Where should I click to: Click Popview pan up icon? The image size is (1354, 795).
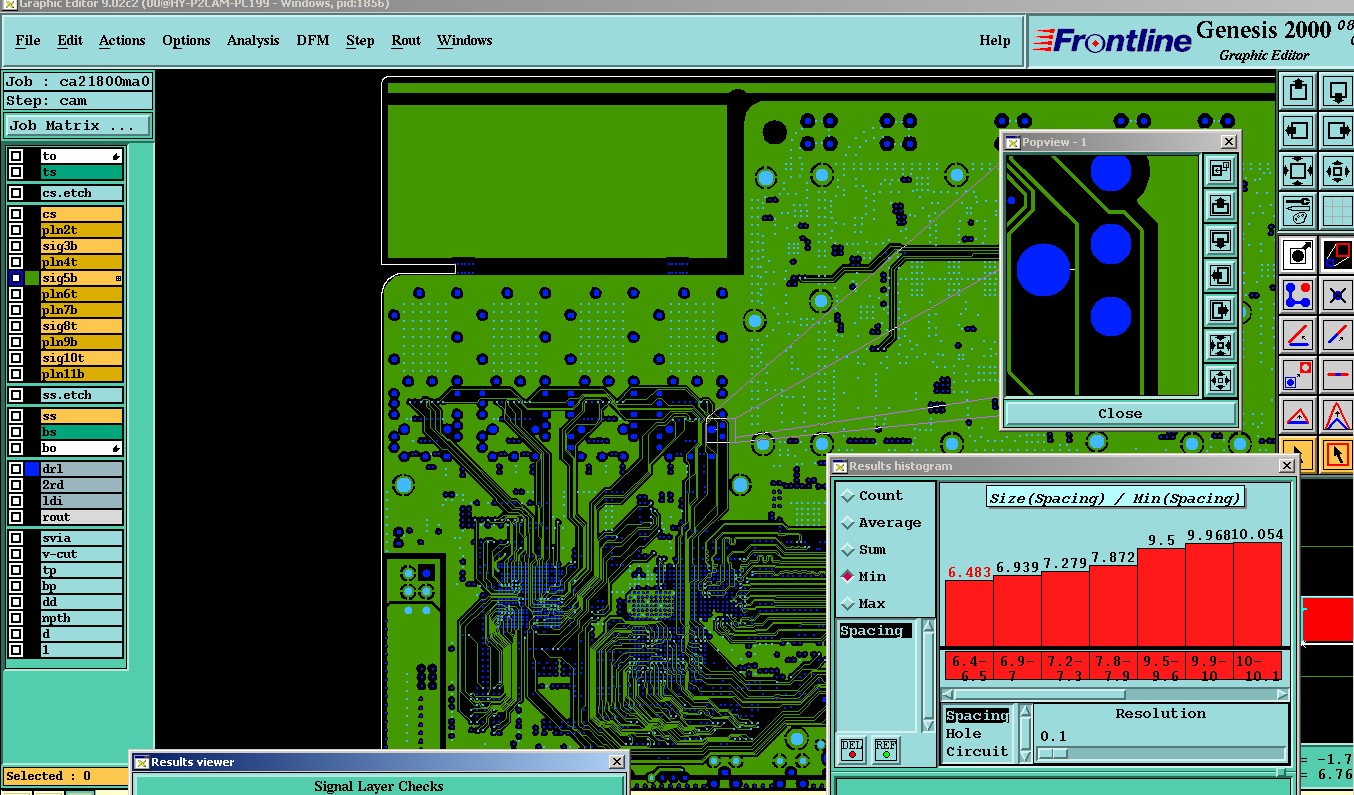[1220, 205]
